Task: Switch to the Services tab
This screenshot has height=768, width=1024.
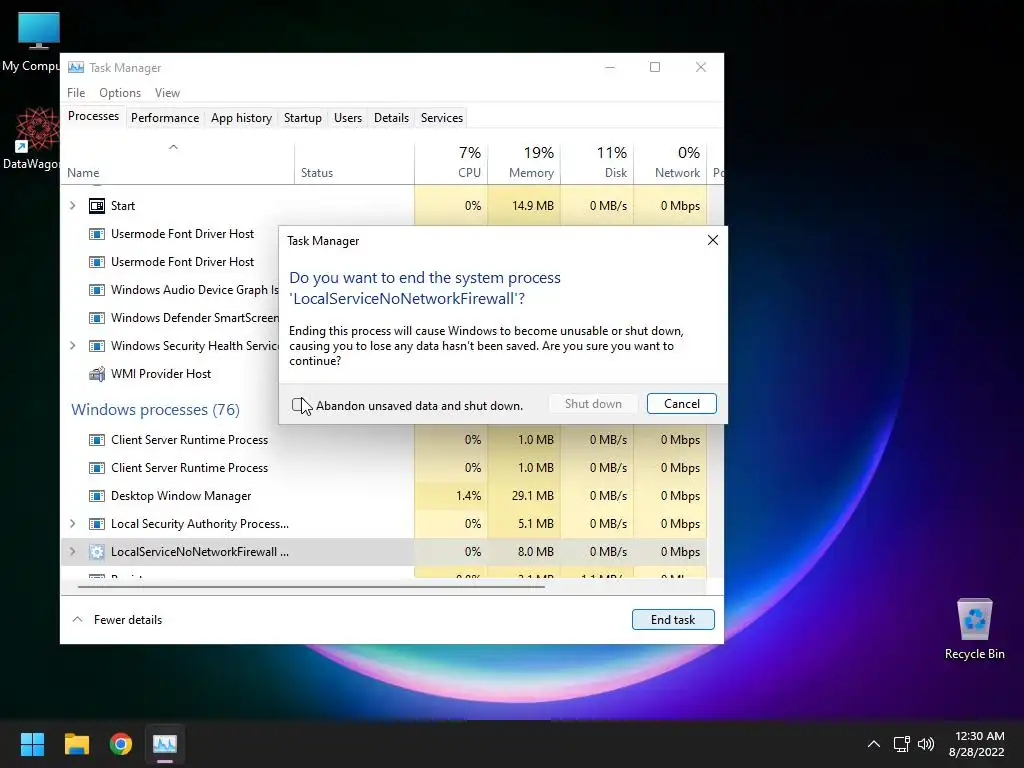Action: tap(441, 118)
